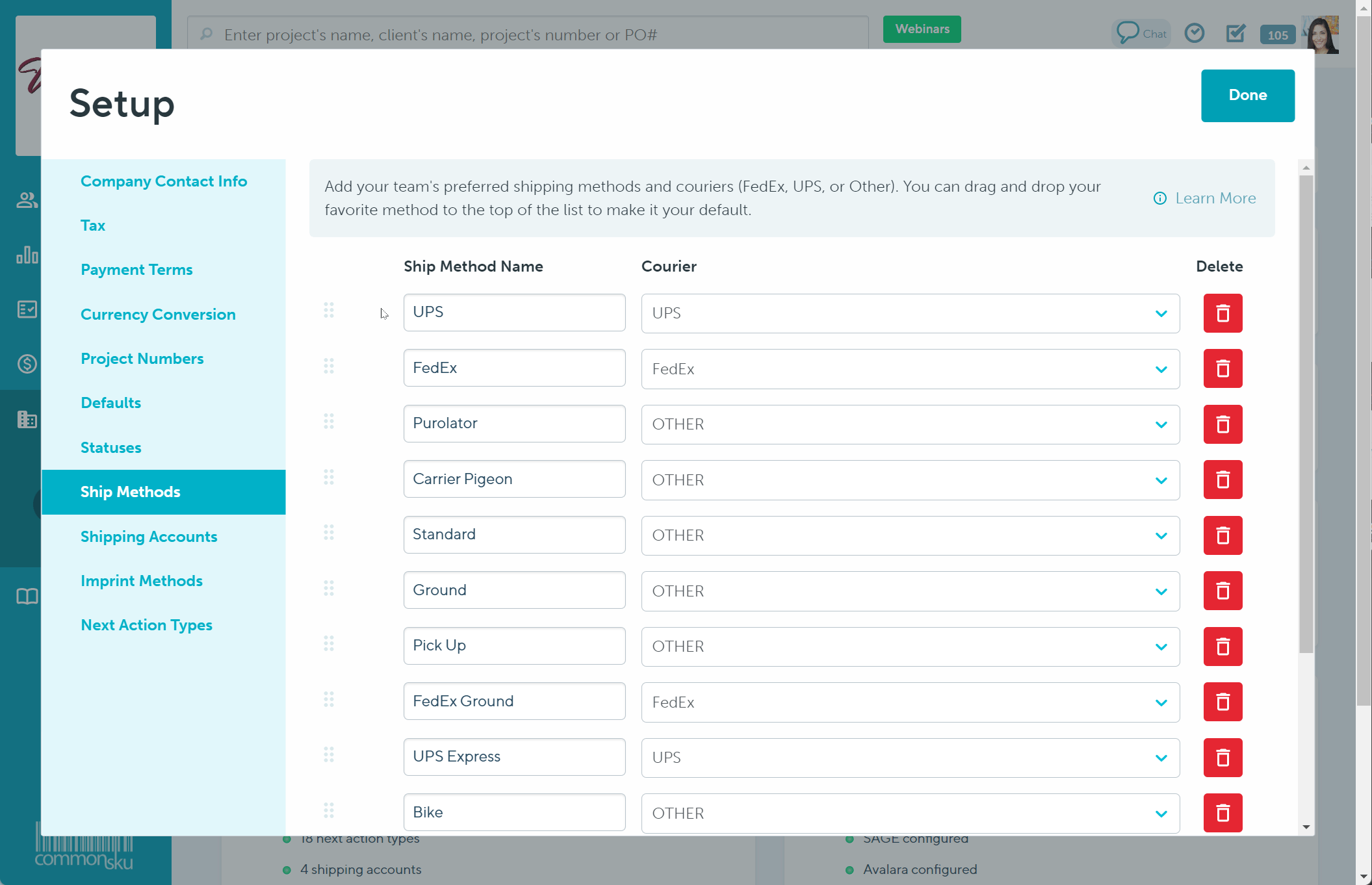Viewport: 1372px width, 885px height.
Task: Open the courier dropdown for UPS
Action: coord(1161,313)
